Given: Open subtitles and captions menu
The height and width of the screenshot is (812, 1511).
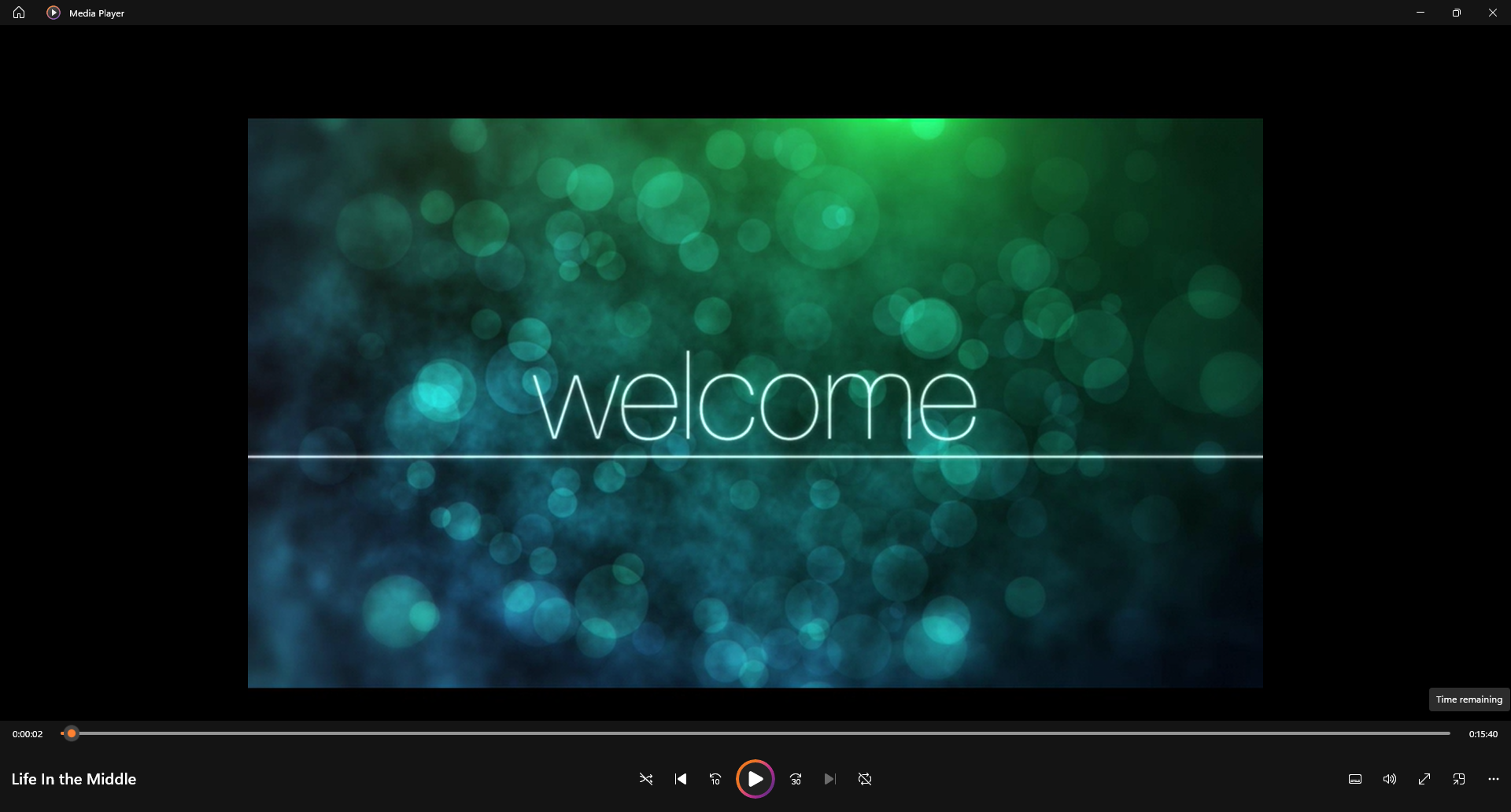Looking at the screenshot, I should click(x=1355, y=779).
